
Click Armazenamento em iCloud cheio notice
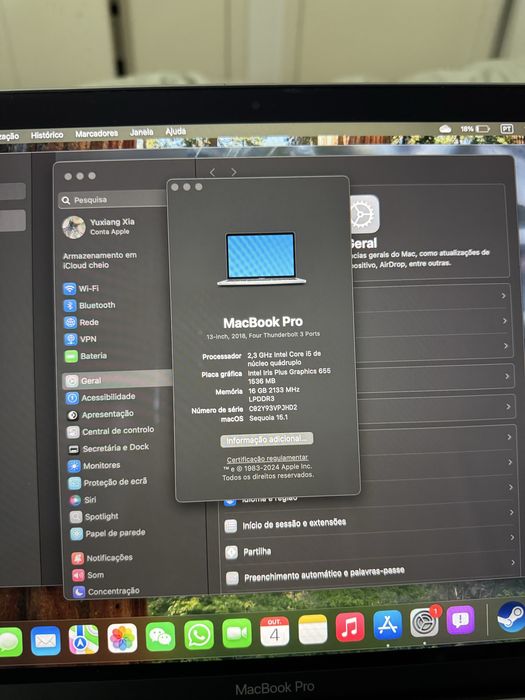pyautogui.click(x=100, y=260)
